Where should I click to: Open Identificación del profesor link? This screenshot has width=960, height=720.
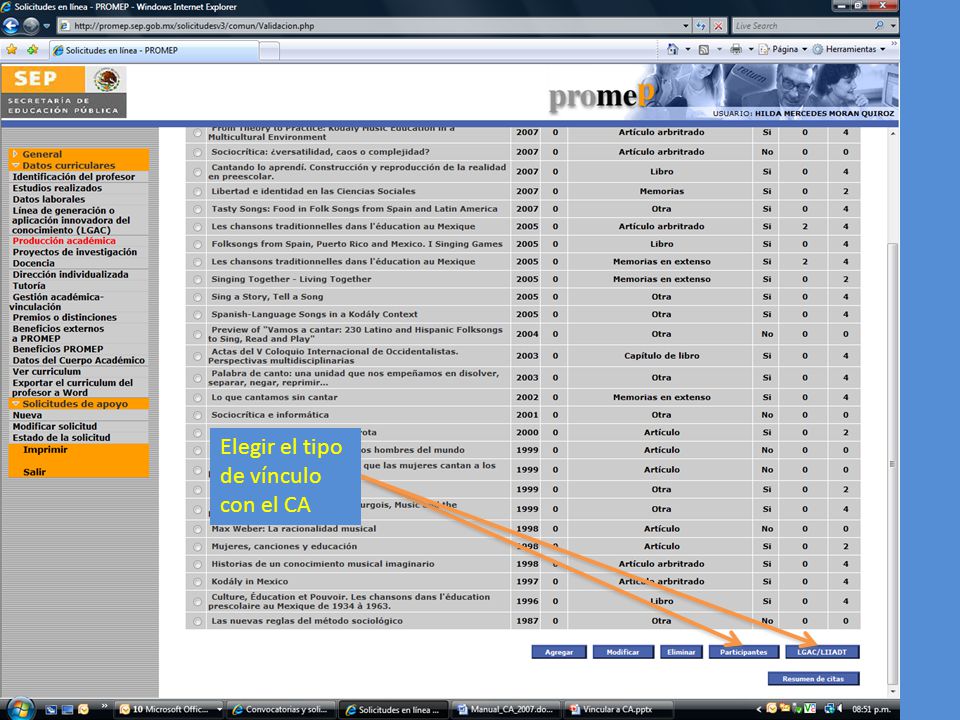(73, 177)
